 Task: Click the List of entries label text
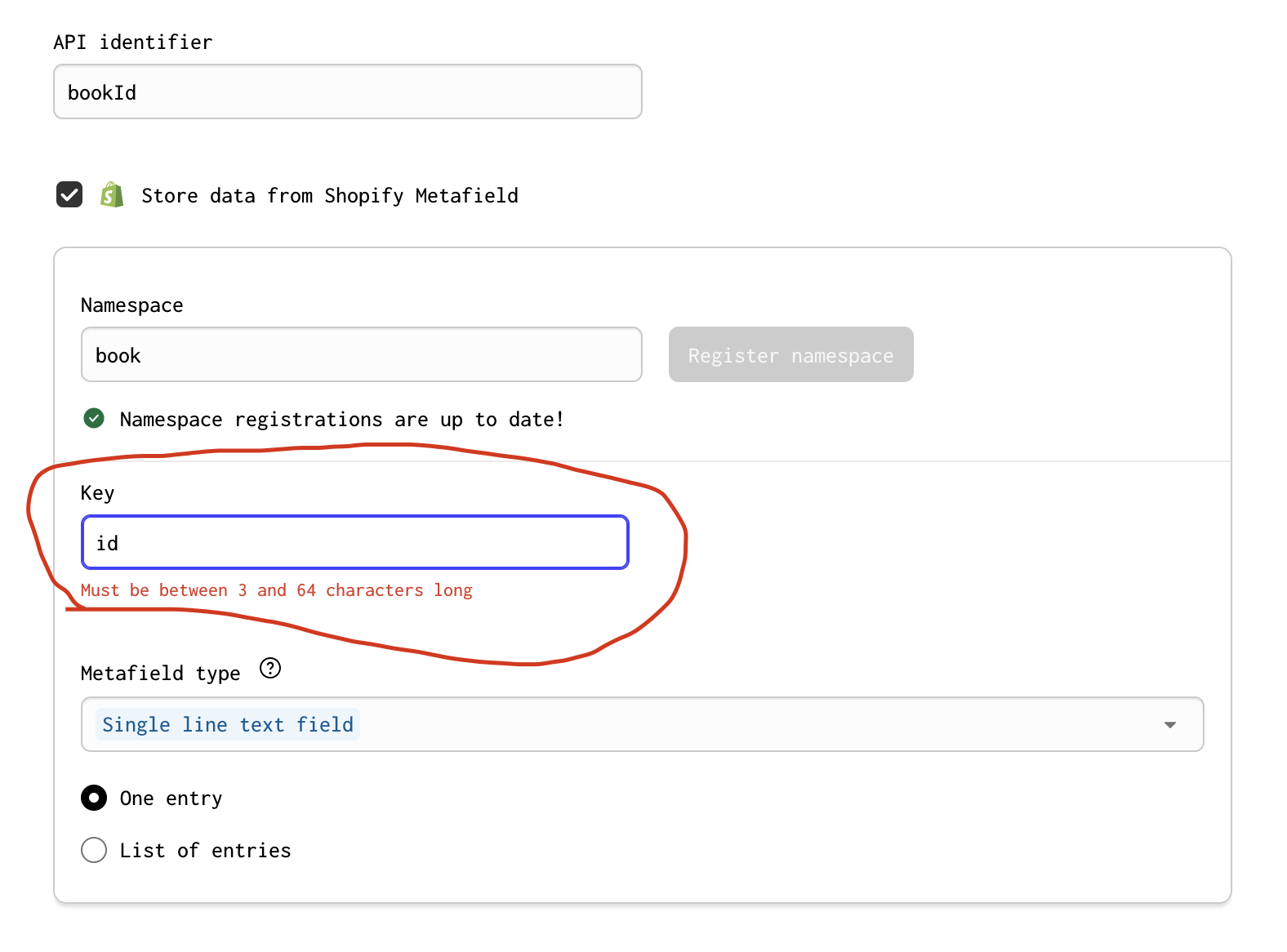[205, 851]
